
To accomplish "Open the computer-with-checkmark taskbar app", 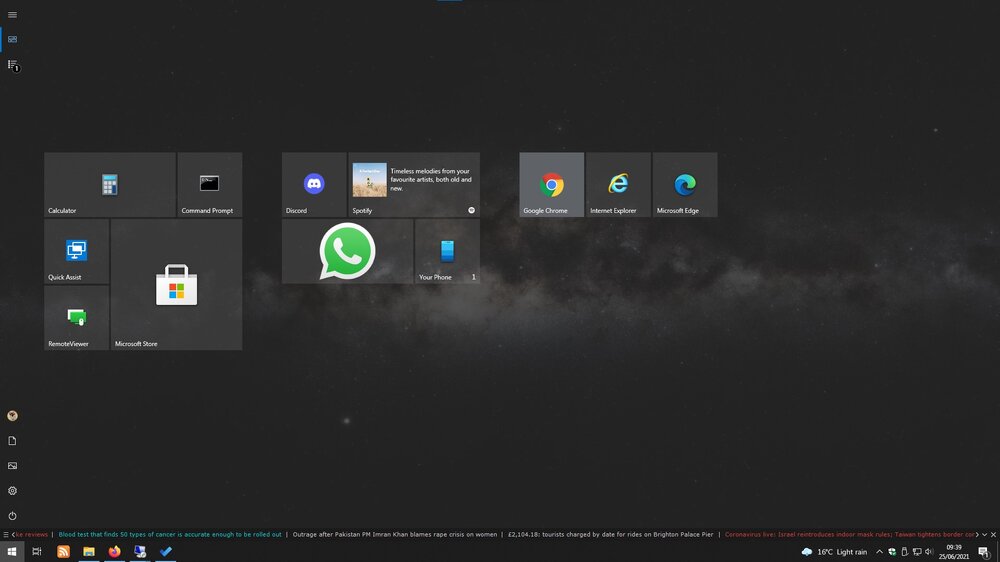I will tap(140, 552).
